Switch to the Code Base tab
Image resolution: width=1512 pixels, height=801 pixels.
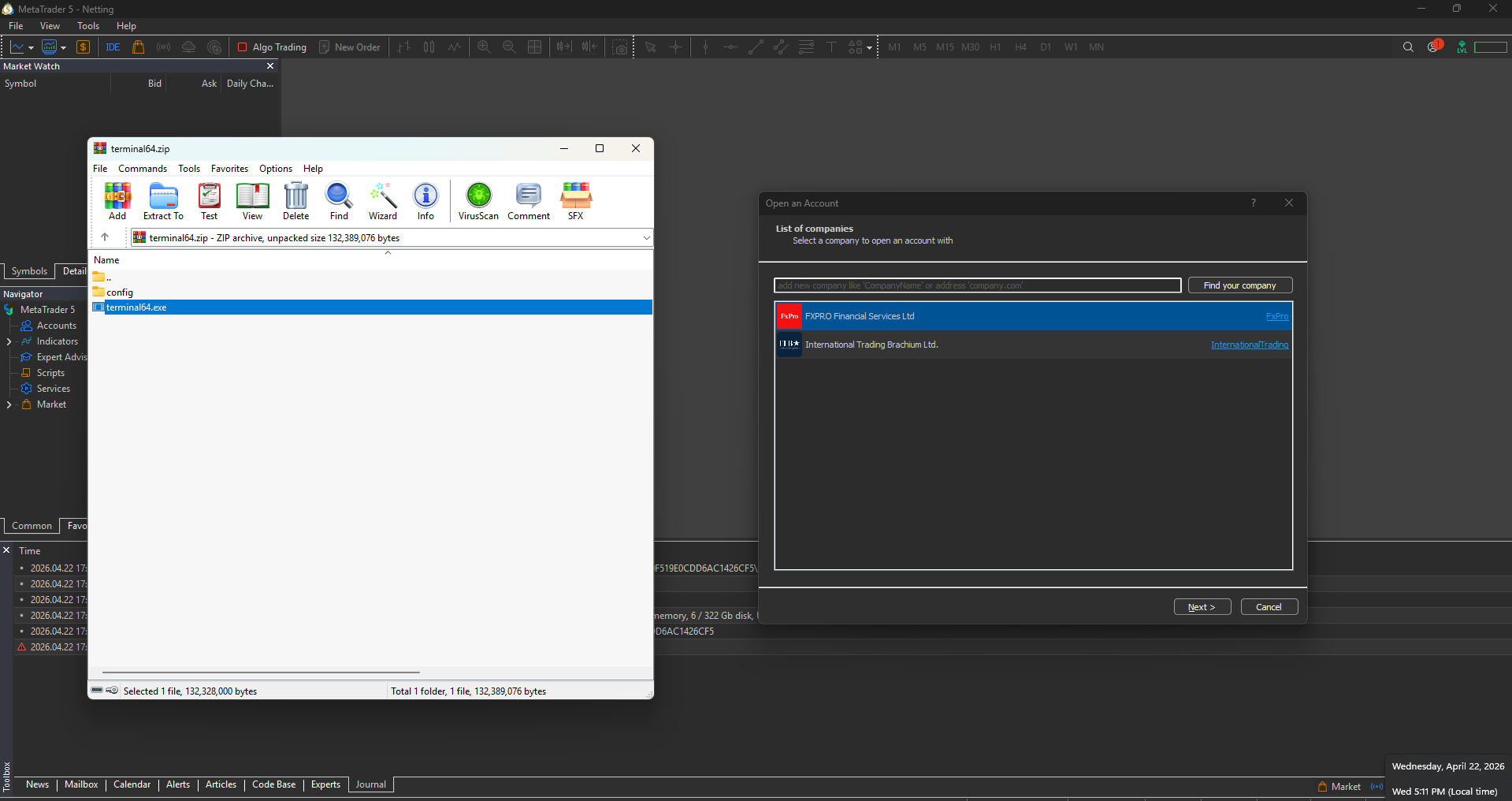tap(273, 784)
